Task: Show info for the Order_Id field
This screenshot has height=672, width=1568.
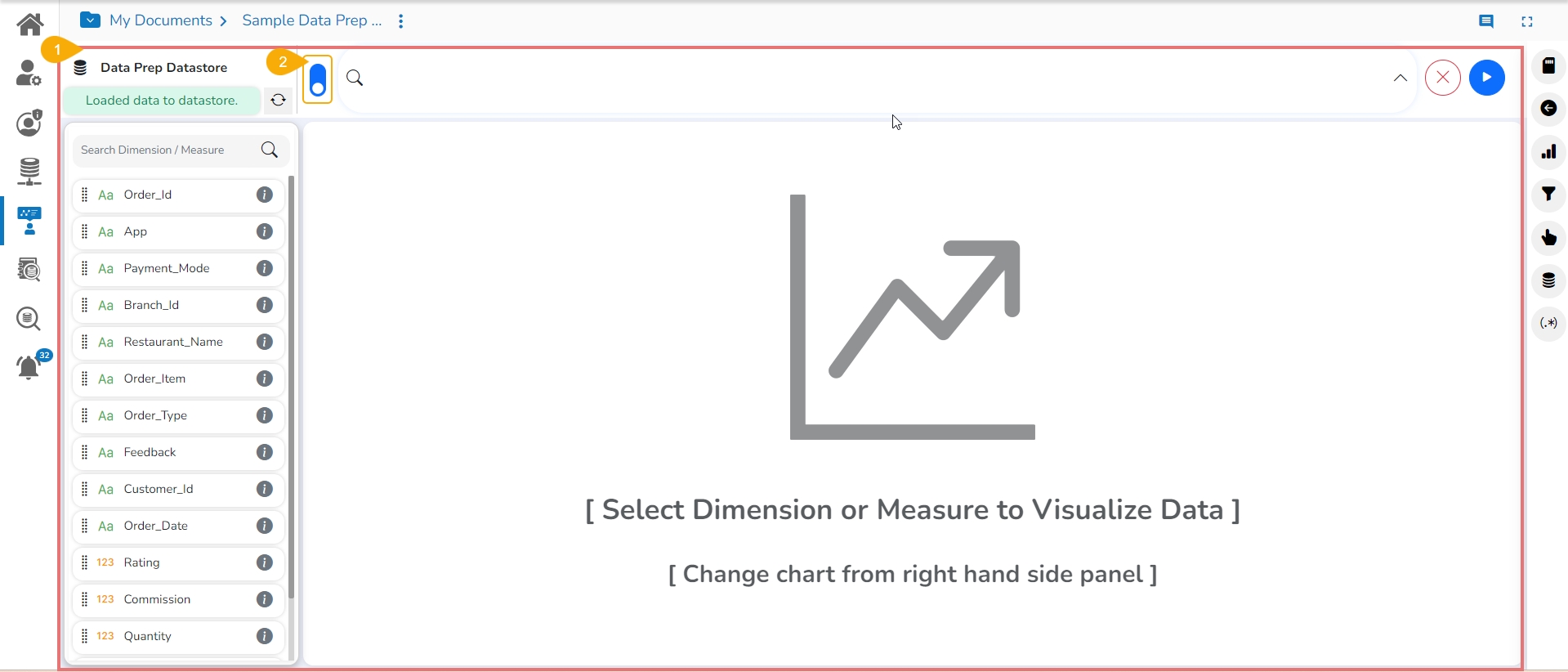Action: [265, 195]
